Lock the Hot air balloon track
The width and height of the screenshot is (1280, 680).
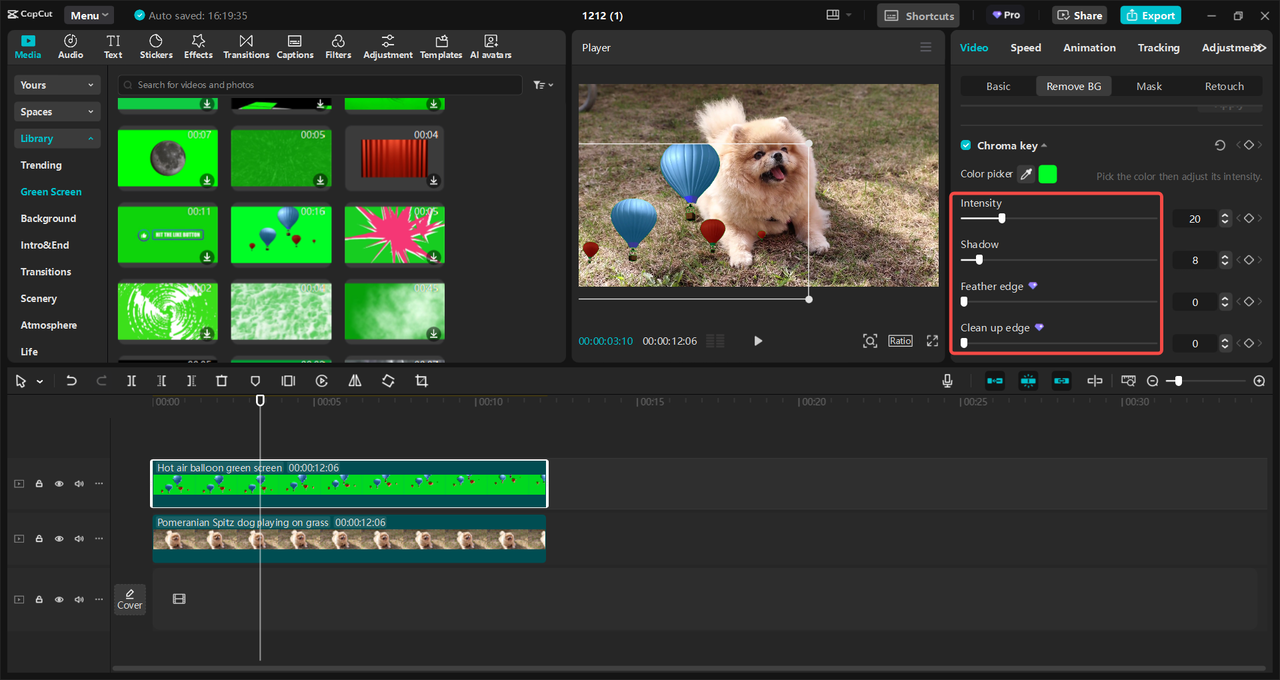(x=39, y=484)
